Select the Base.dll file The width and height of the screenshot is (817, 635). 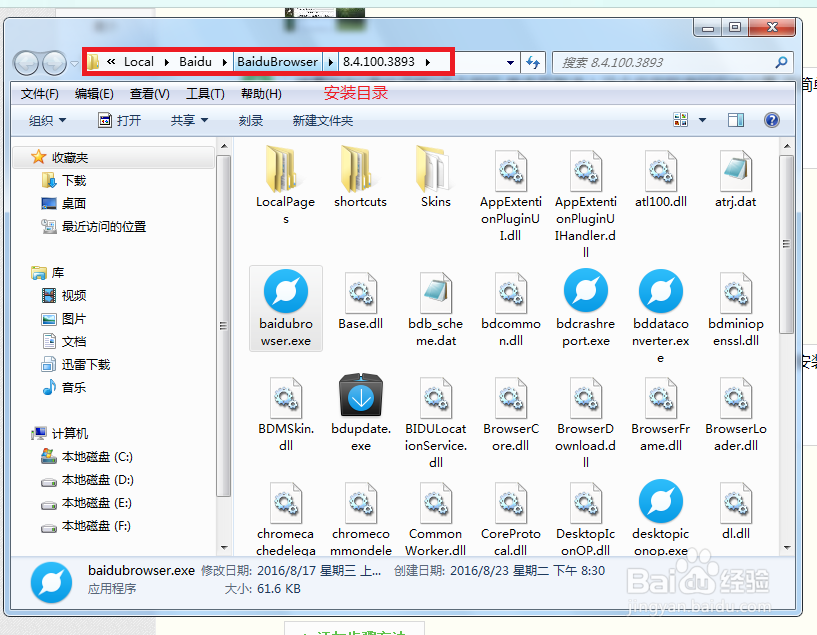[360, 301]
